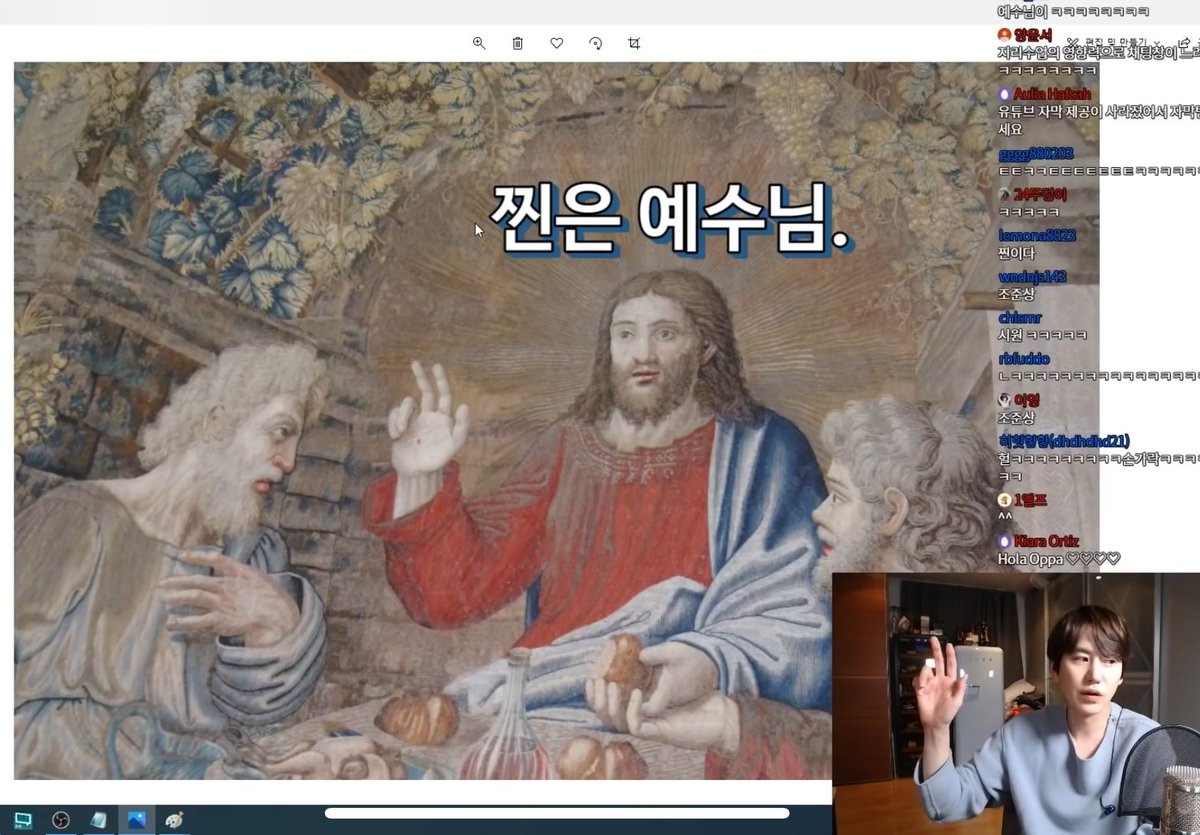The width and height of the screenshot is (1200, 835).
Task: Open the notepad app in taskbar
Action: click(98, 820)
